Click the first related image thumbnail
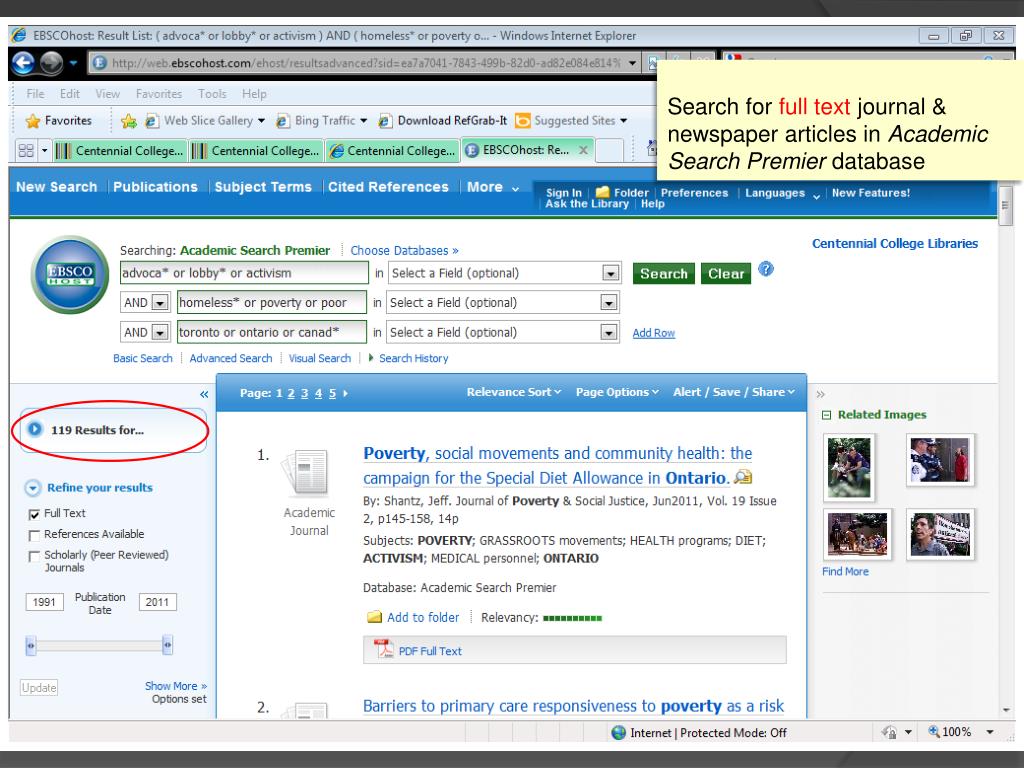The width and height of the screenshot is (1024, 768). click(849, 468)
